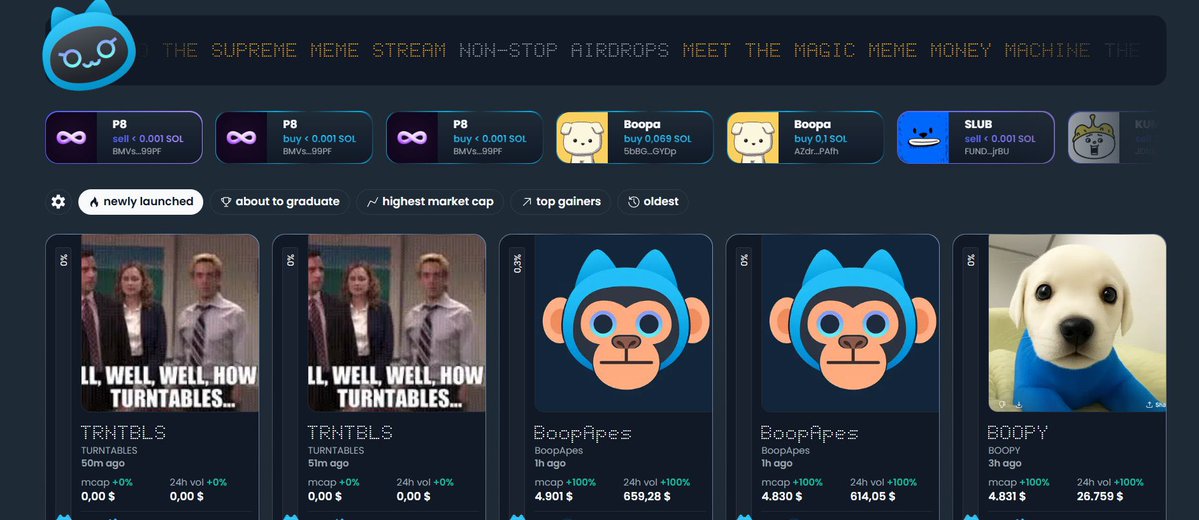
Task: Open the BOOPY puppy image
Action: [x=1077, y=323]
